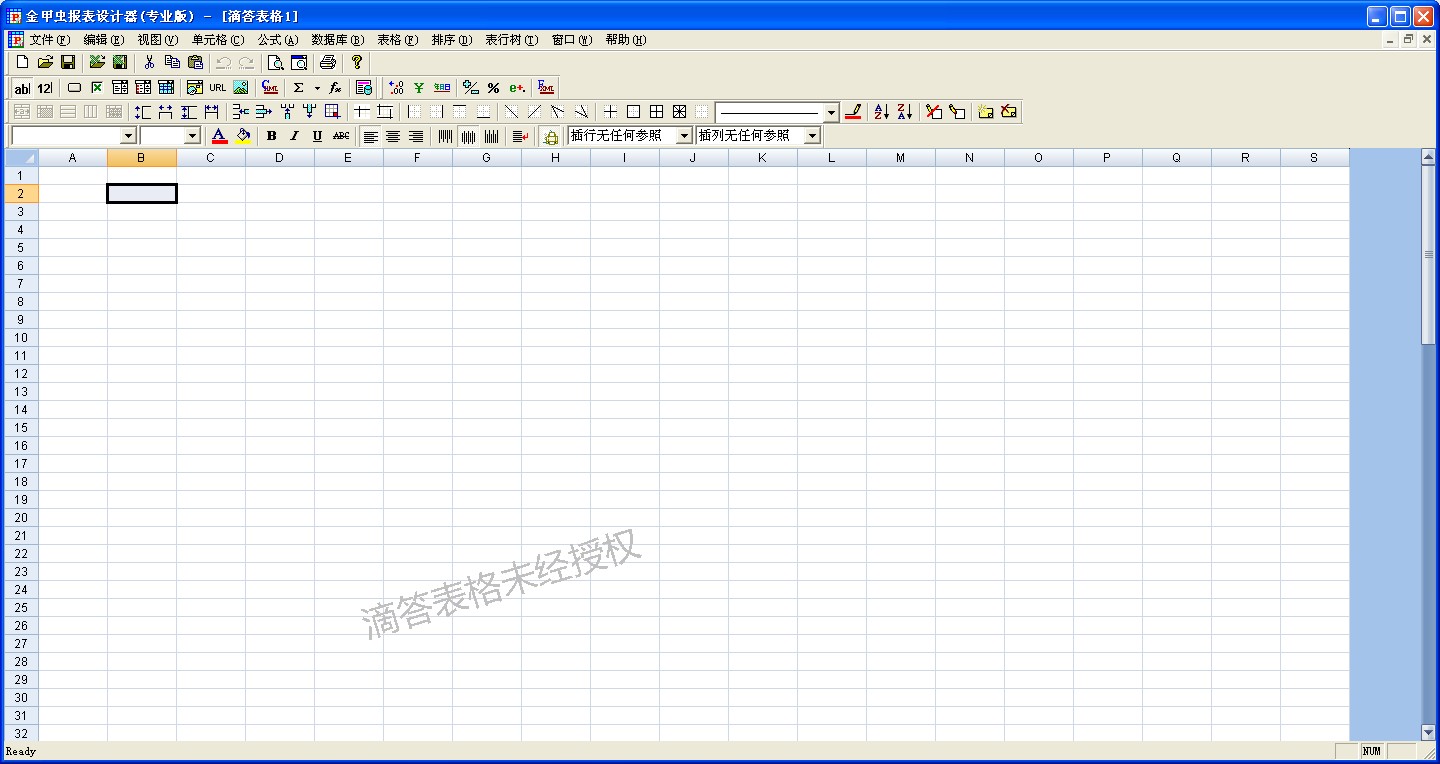Viewport: 1440px width, 764px height.
Task: Copy the selected cells
Action: pos(172,62)
